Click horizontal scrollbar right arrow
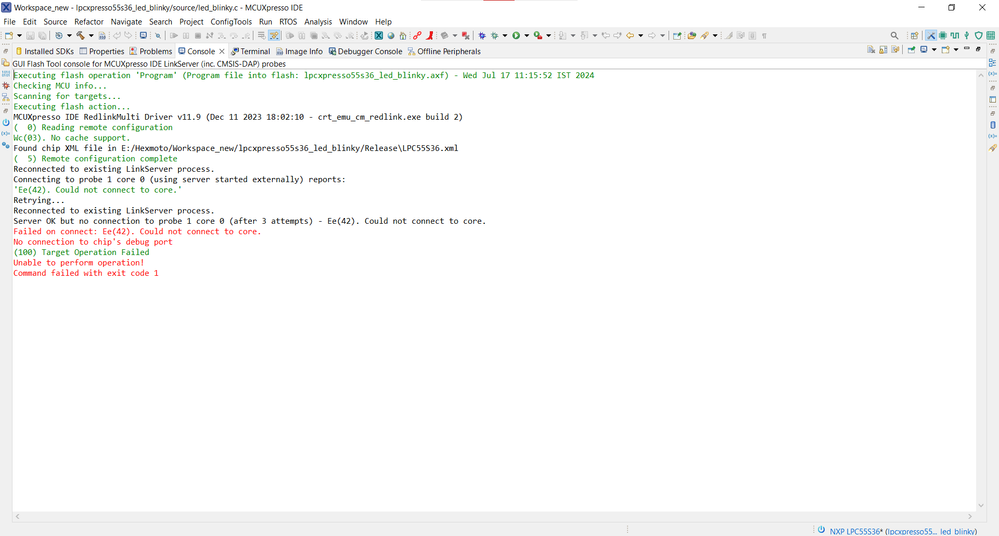The width and height of the screenshot is (999, 536). [970, 516]
